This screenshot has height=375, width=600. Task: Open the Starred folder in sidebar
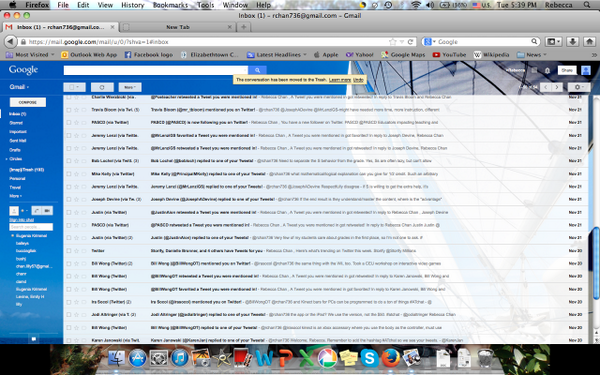(x=16, y=123)
